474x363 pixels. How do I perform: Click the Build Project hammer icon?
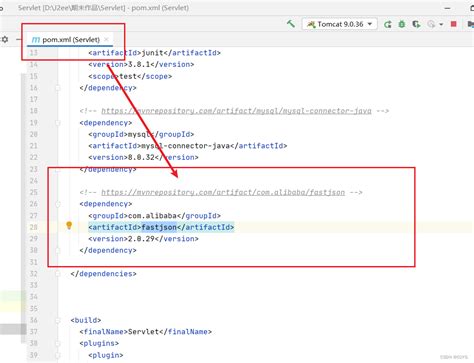tap(291, 24)
